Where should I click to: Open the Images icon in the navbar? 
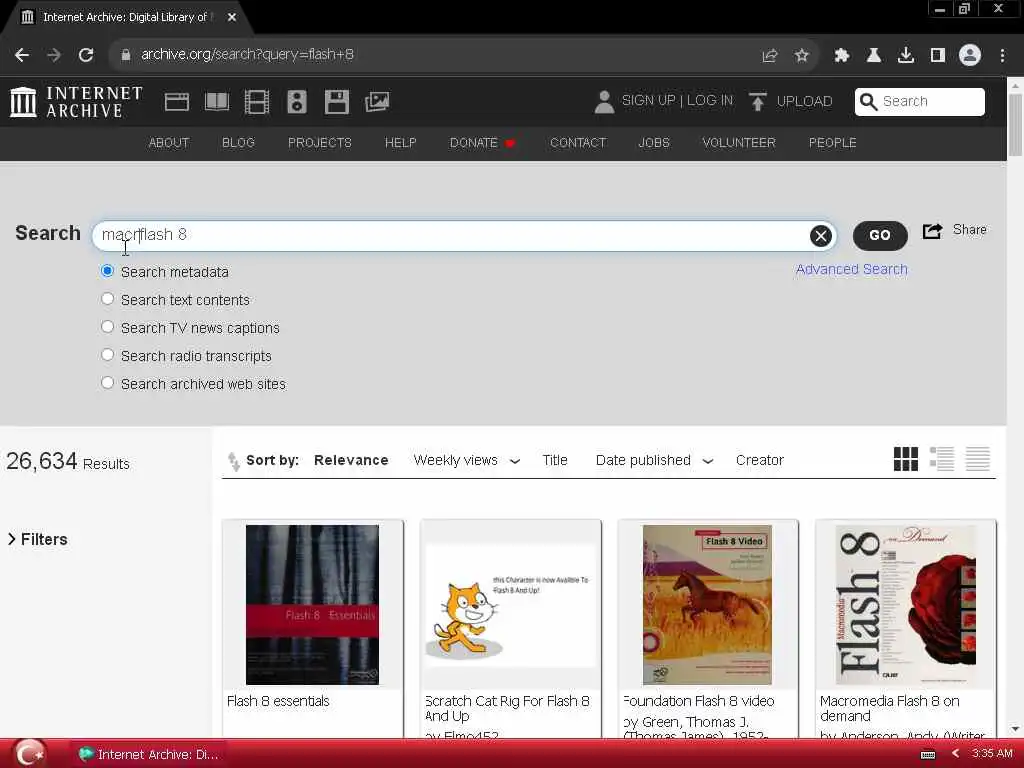(x=377, y=102)
